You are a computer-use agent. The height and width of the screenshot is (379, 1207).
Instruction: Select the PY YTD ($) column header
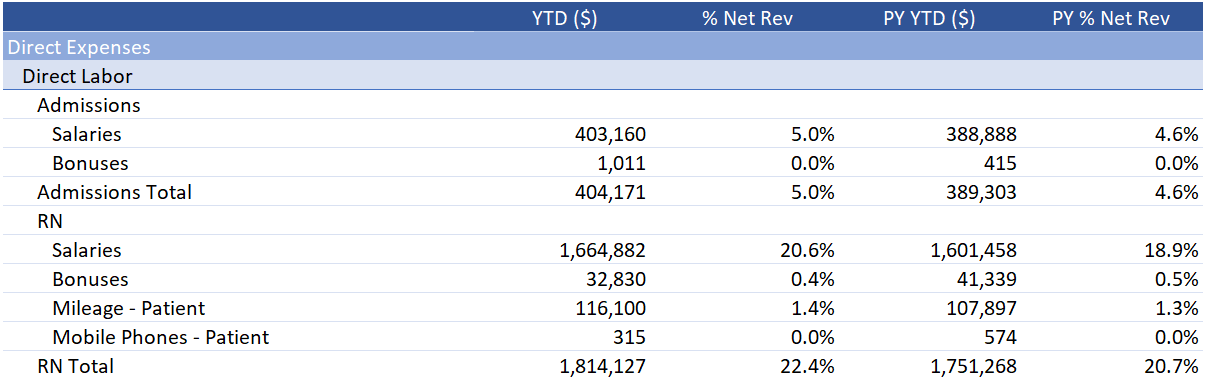(x=929, y=18)
